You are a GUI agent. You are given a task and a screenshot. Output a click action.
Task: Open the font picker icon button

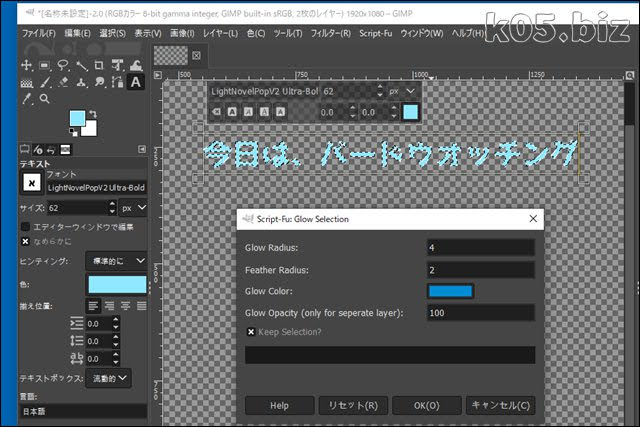tap(32, 182)
